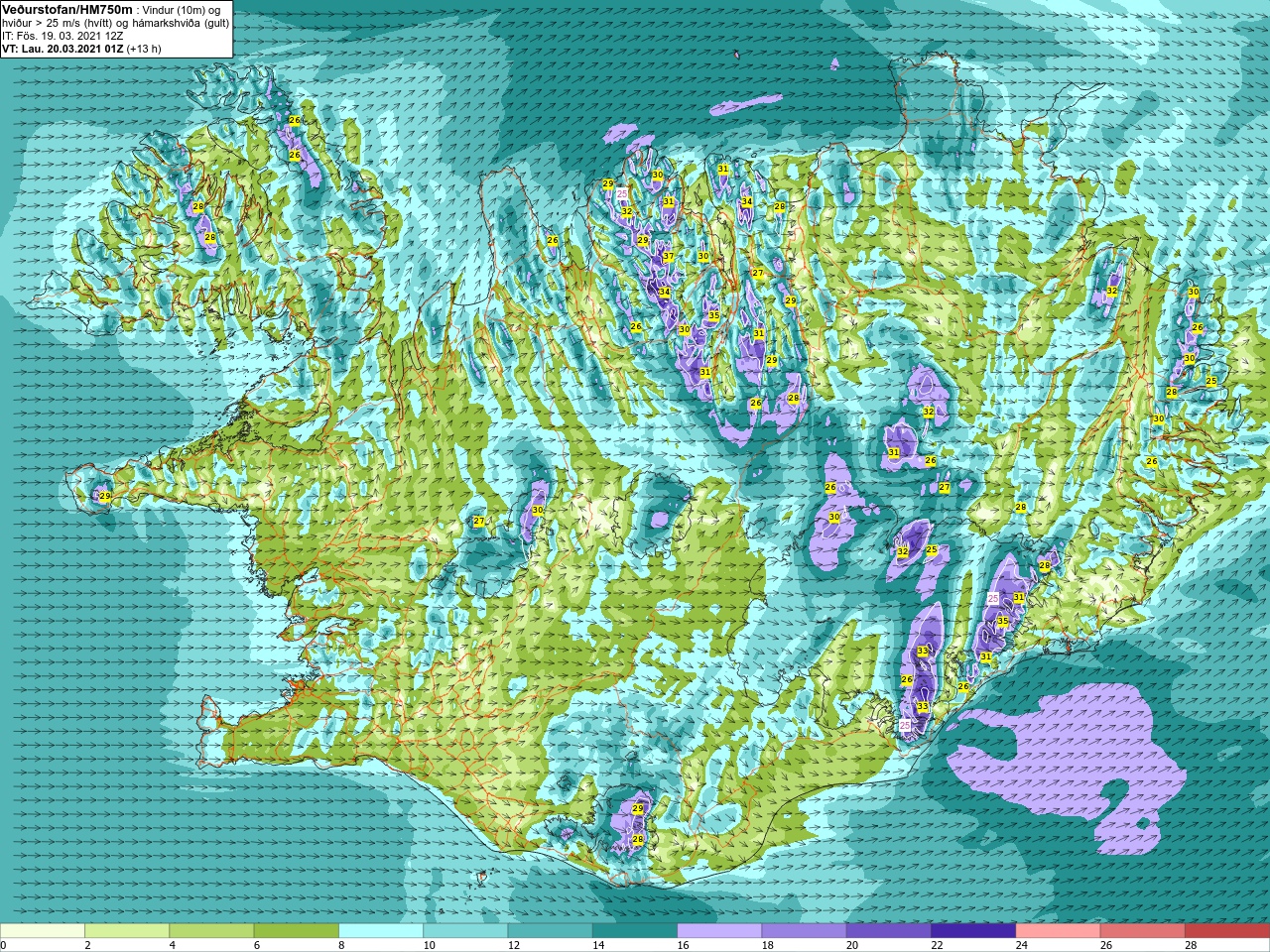Click the '14' tick label on color scale
This screenshot has width=1270, height=952.
[598, 945]
